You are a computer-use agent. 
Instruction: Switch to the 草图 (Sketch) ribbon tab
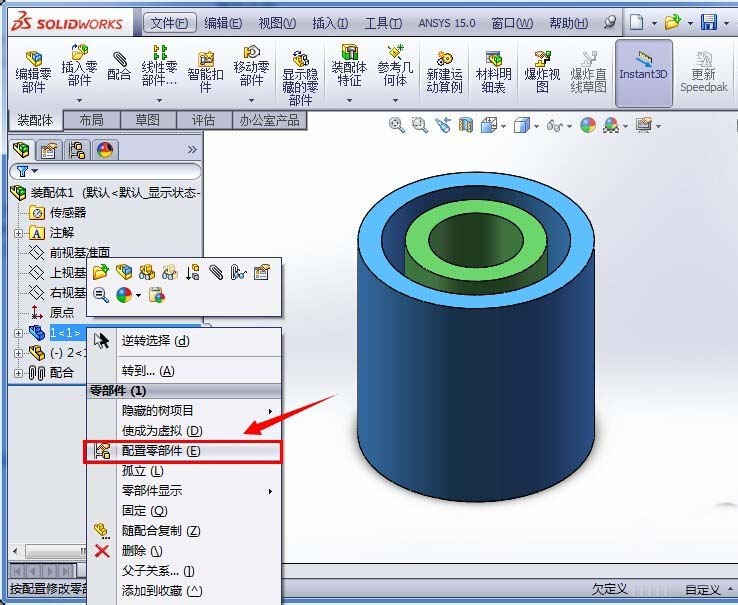(x=147, y=120)
